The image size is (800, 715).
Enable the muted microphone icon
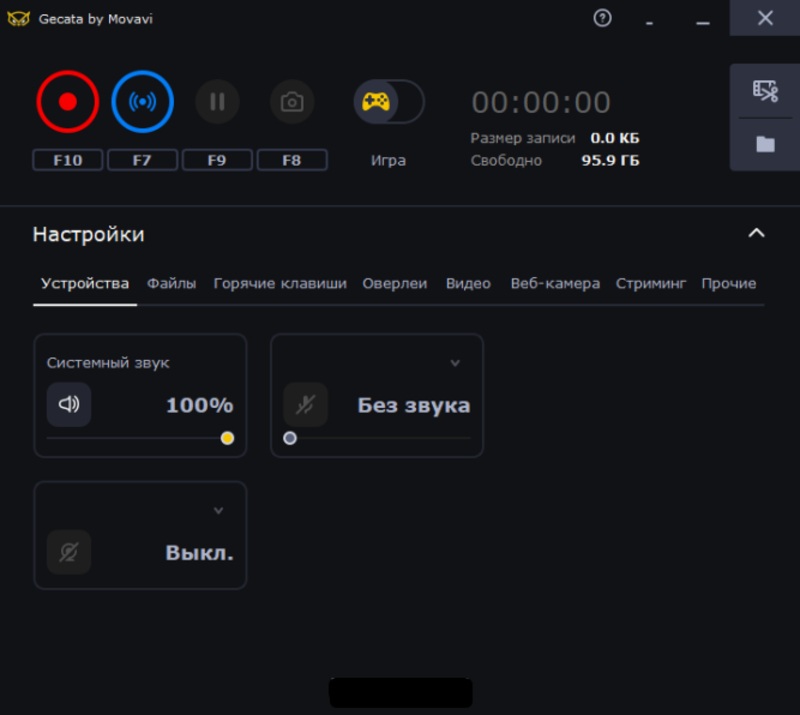pyautogui.click(x=305, y=405)
